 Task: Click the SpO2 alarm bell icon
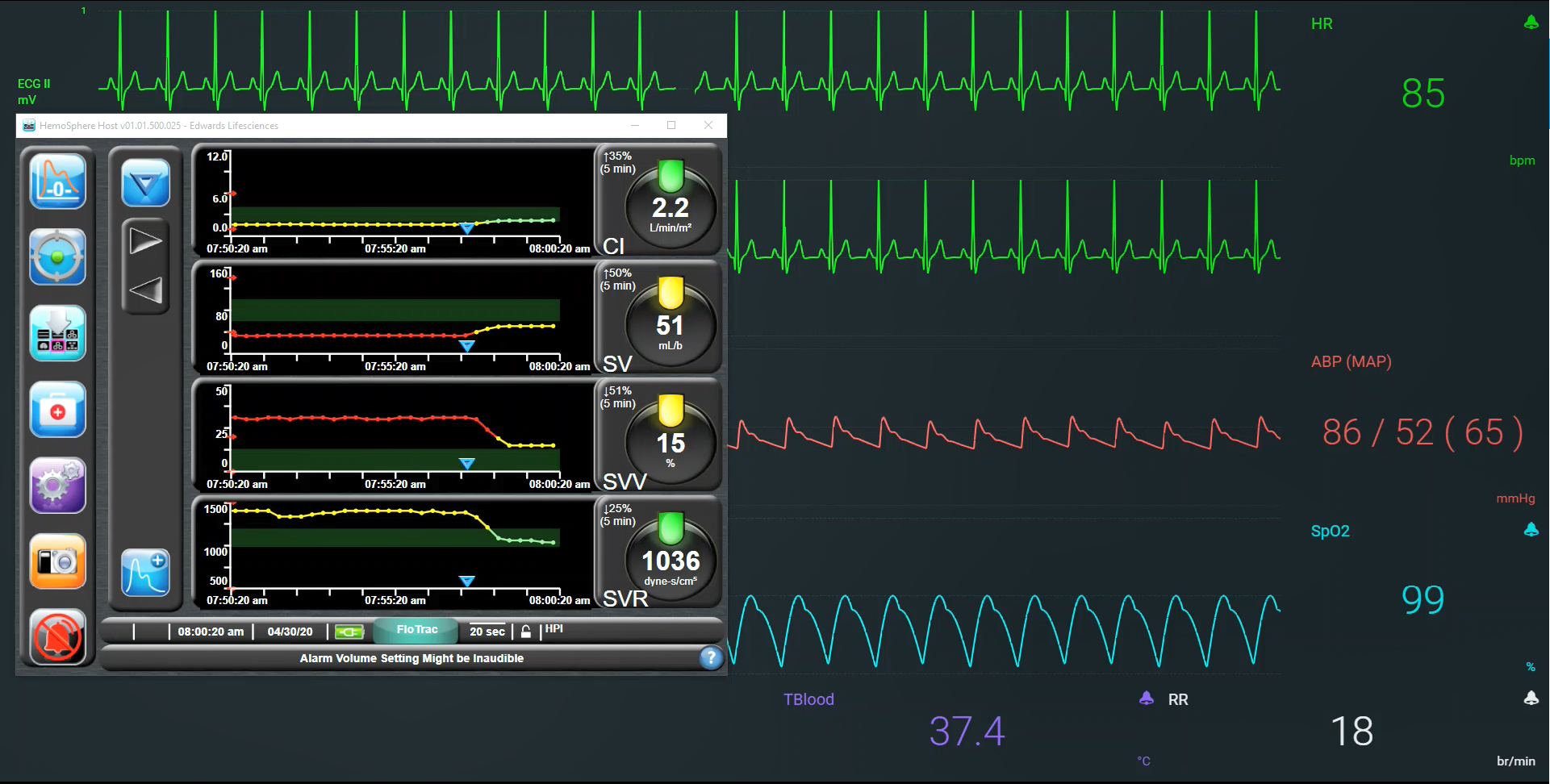[1531, 529]
